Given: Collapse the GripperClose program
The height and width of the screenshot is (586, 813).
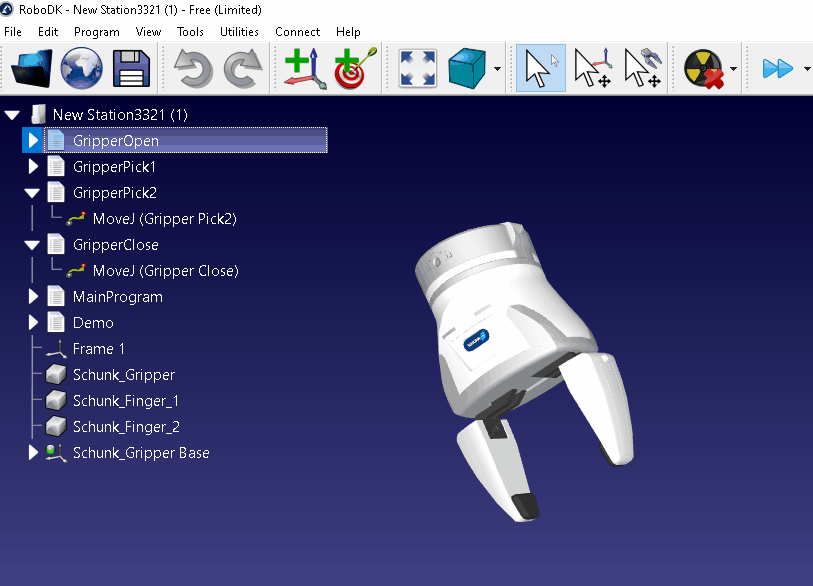Looking at the screenshot, I should (32, 245).
